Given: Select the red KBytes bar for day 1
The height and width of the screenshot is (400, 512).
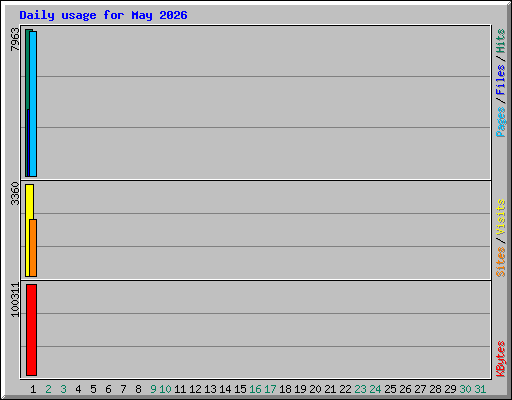Looking at the screenshot, I should [x=31, y=330].
